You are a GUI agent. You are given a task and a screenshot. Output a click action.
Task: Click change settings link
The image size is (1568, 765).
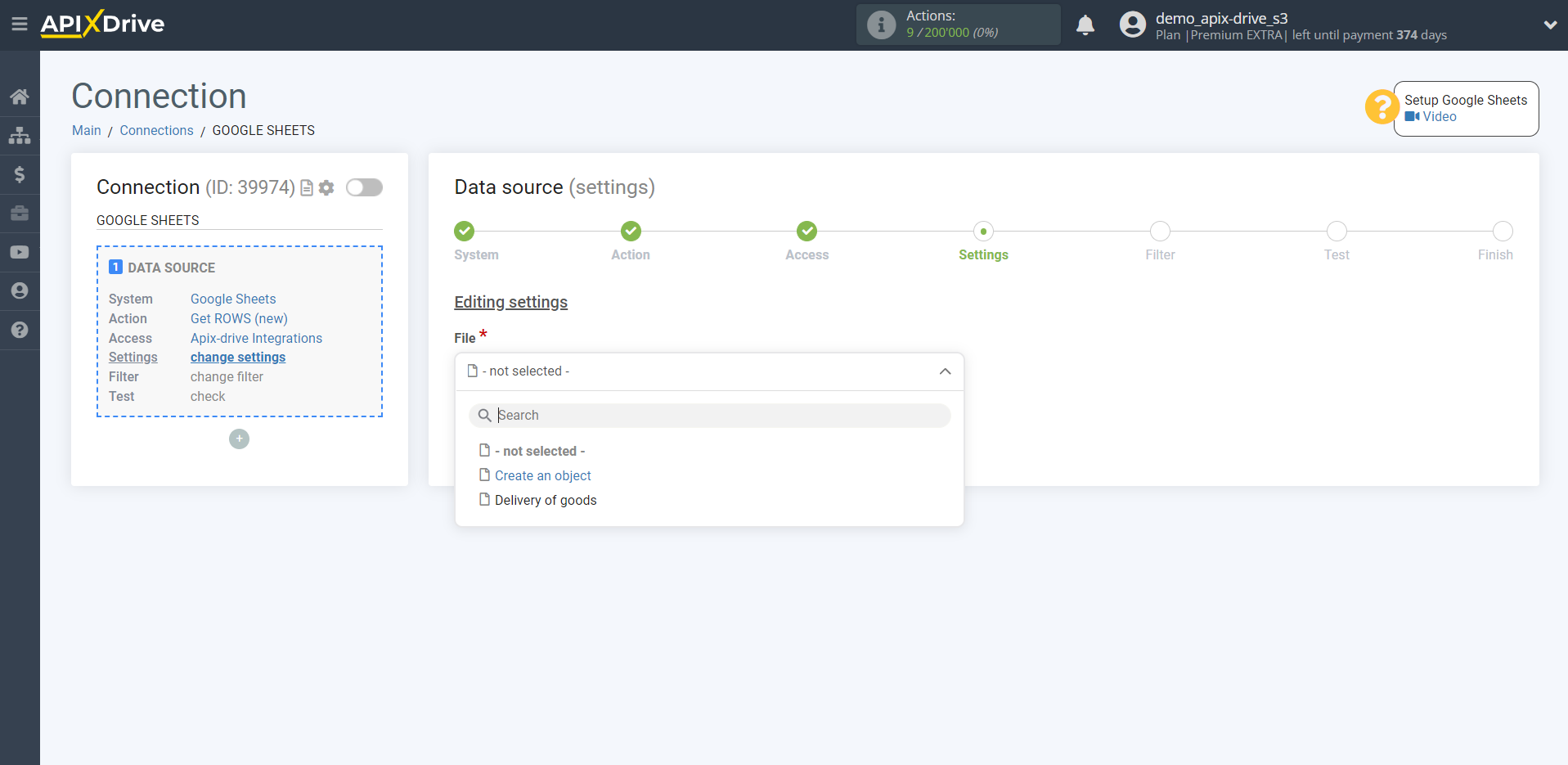(238, 358)
